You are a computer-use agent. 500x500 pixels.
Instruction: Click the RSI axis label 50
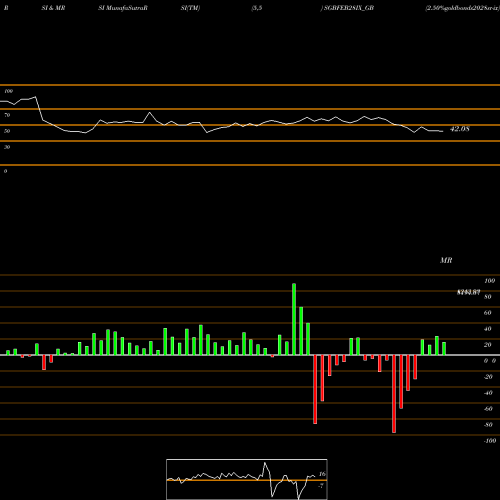pos(7,131)
